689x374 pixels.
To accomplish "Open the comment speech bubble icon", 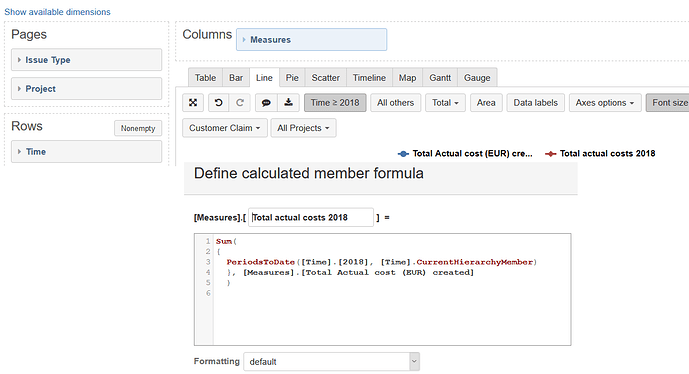I will point(266,103).
